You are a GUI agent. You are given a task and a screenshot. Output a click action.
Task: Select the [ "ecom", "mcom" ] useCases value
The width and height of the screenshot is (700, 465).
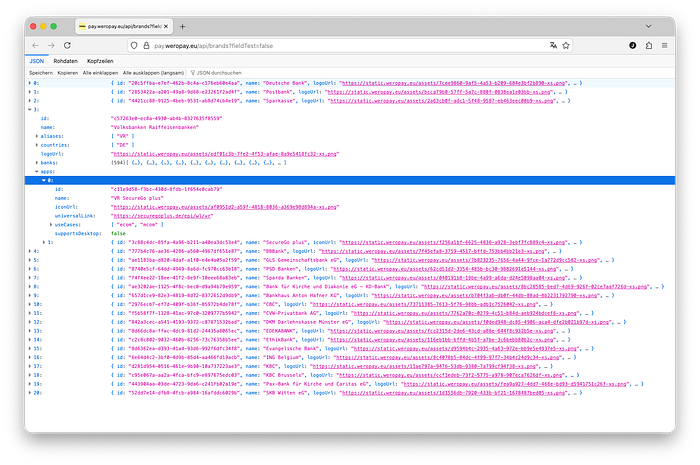click(x=138, y=224)
